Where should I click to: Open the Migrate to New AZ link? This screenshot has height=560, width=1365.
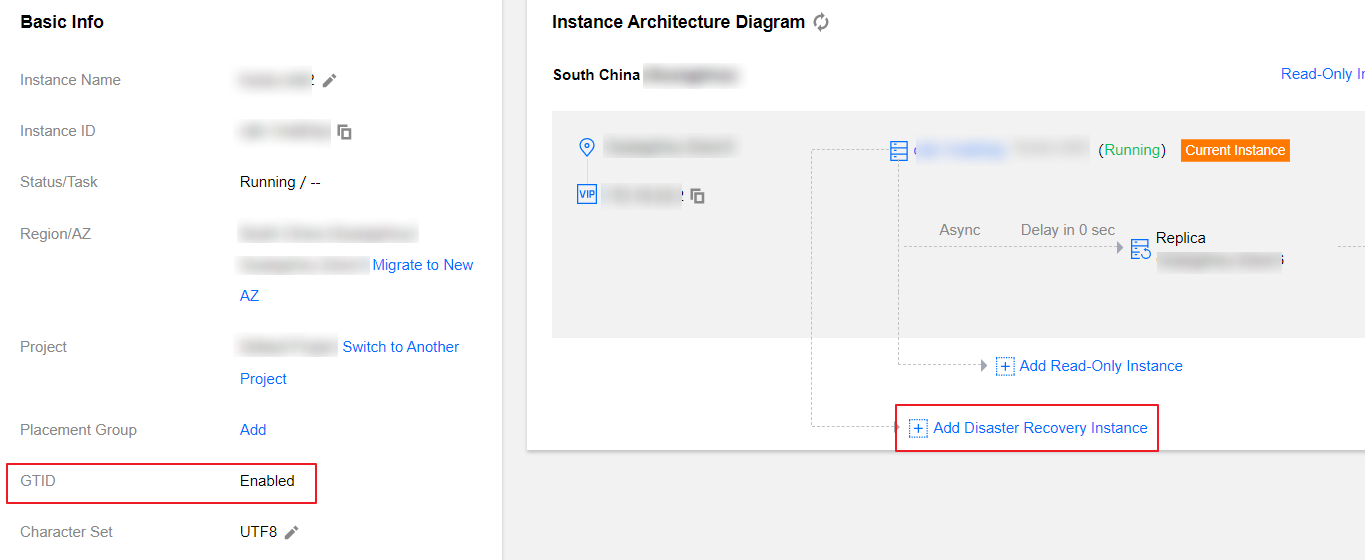[423, 265]
